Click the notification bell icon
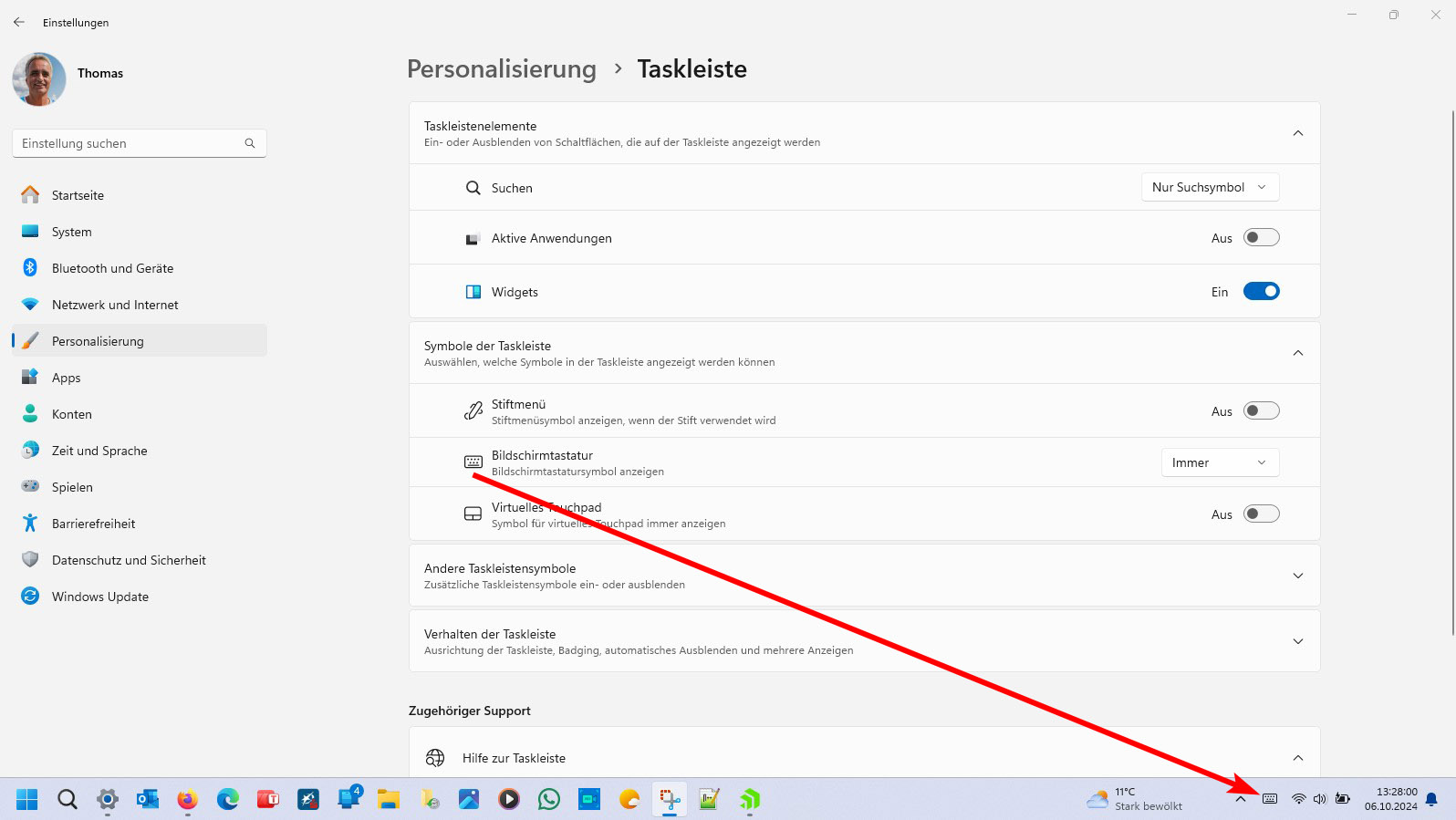1456x820 pixels. [x=1431, y=799]
